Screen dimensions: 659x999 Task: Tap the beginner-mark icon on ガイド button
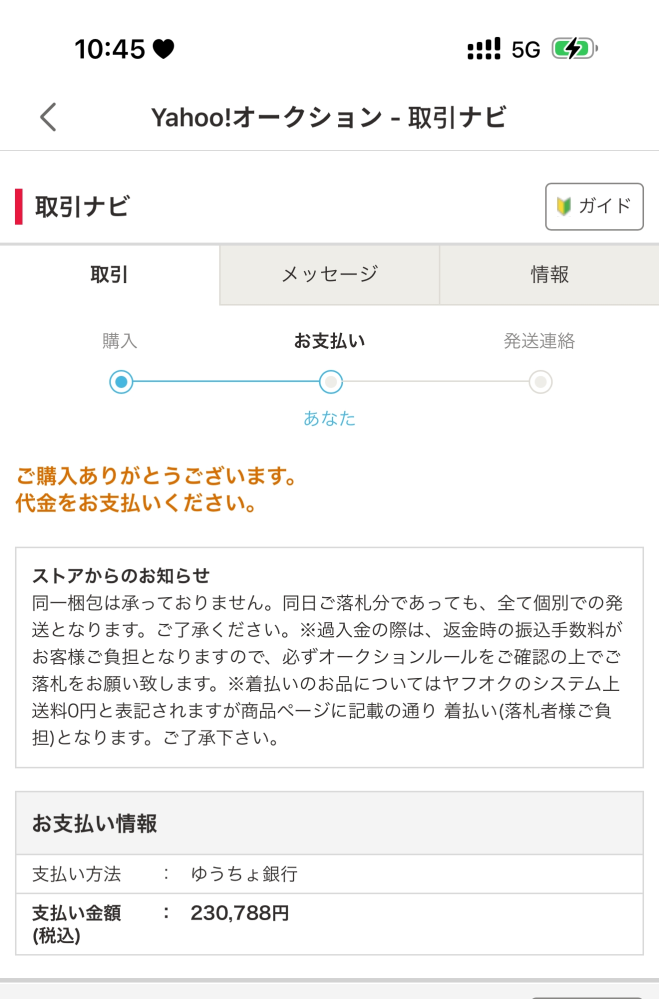tap(564, 207)
